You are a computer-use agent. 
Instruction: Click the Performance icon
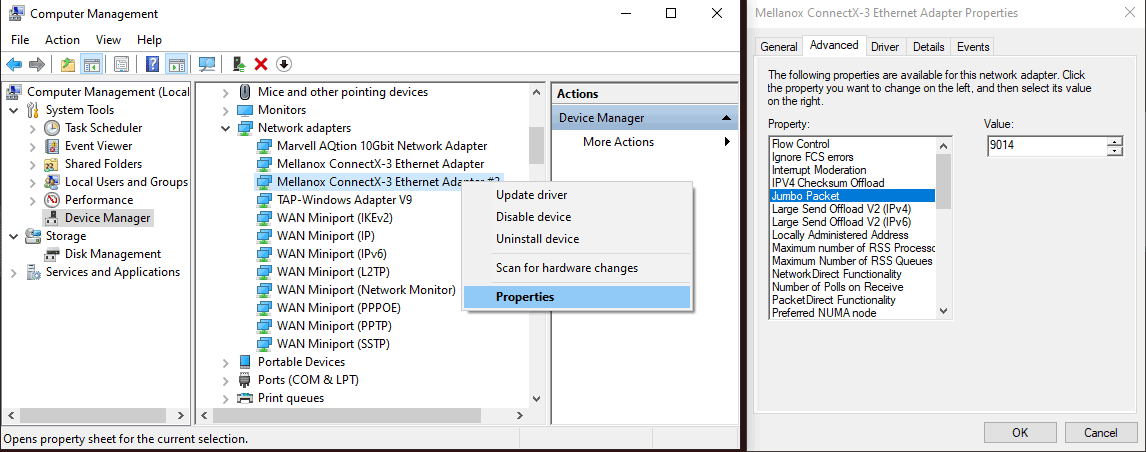52,200
